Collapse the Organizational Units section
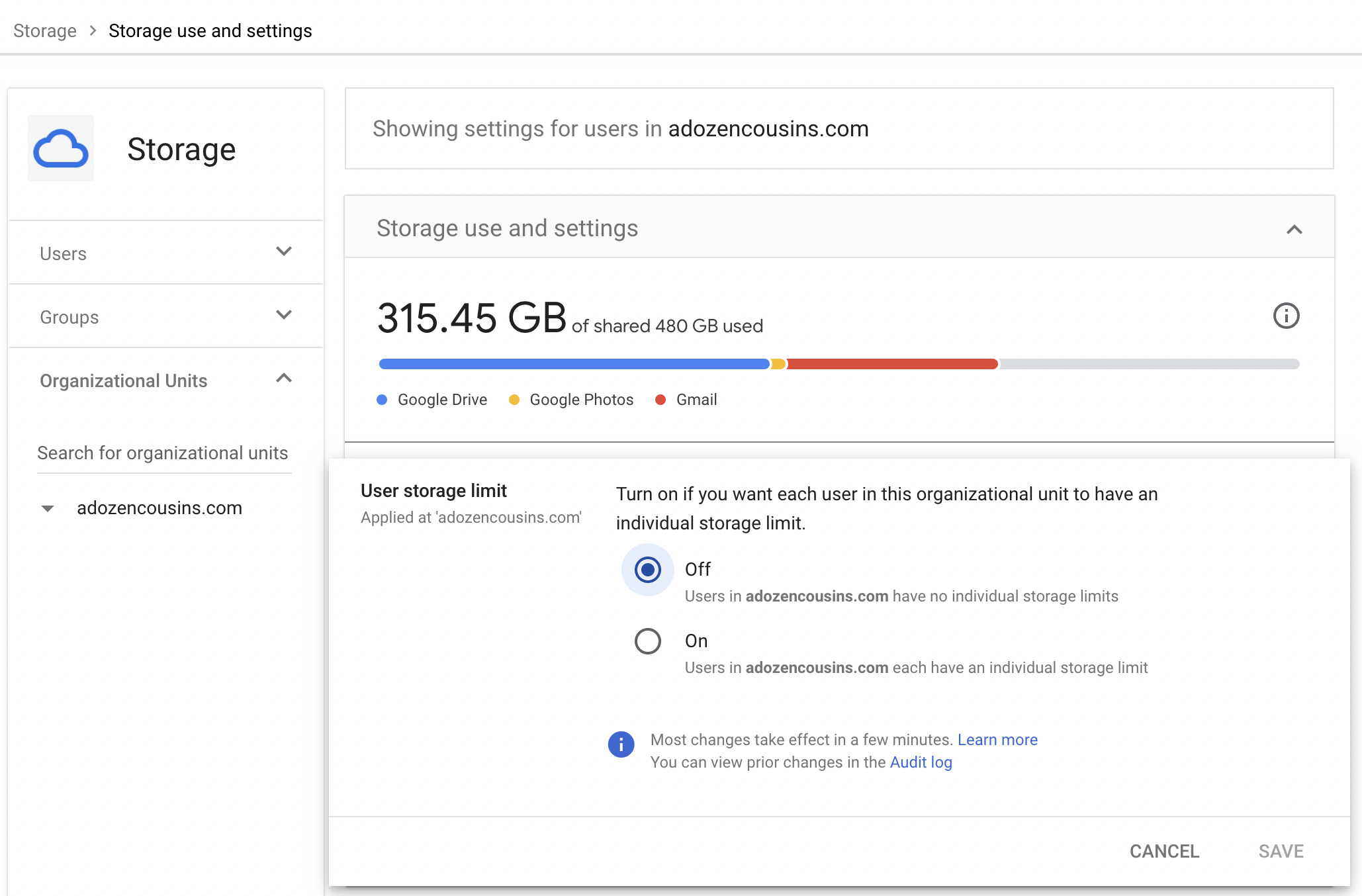 pyautogui.click(x=284, y=379)
